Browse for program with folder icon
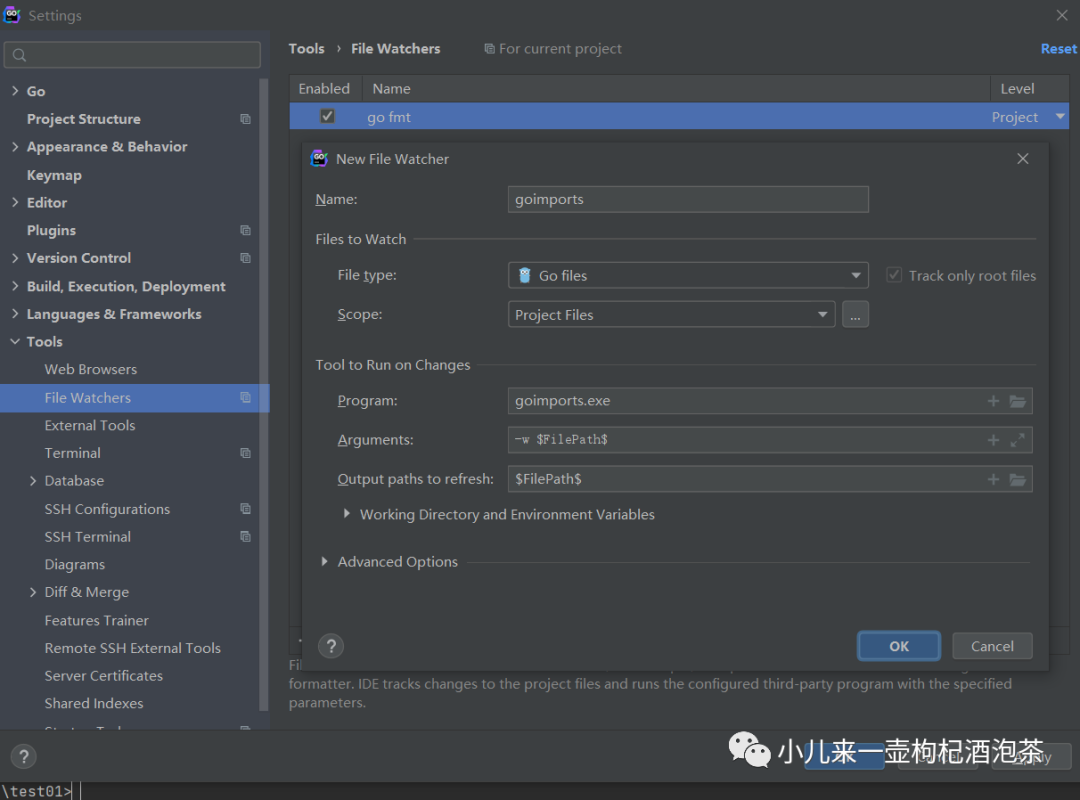Screen dimensions: 1080x800 point(1017,401)
